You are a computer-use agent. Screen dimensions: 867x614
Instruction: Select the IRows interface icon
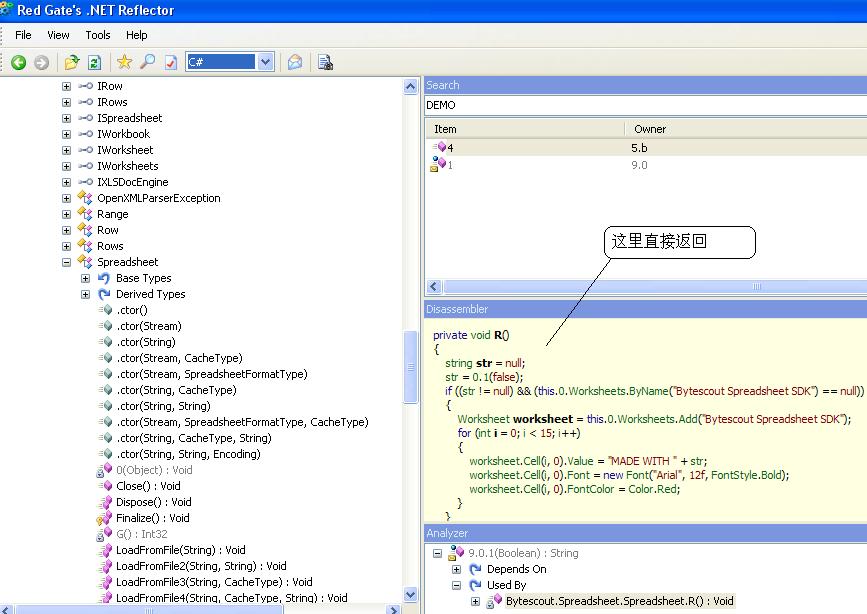85,102
